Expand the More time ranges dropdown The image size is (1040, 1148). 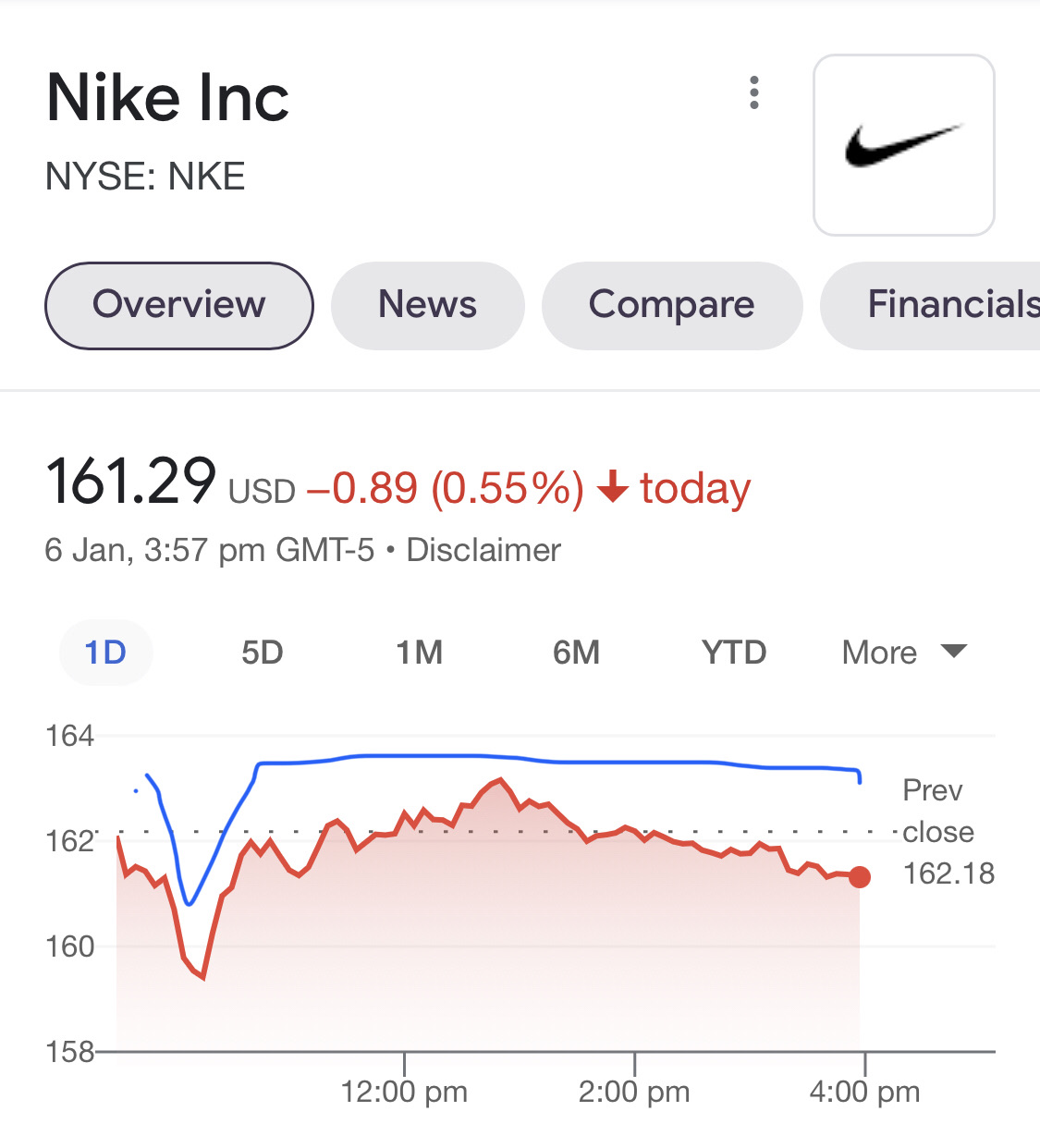pos(879,653)
